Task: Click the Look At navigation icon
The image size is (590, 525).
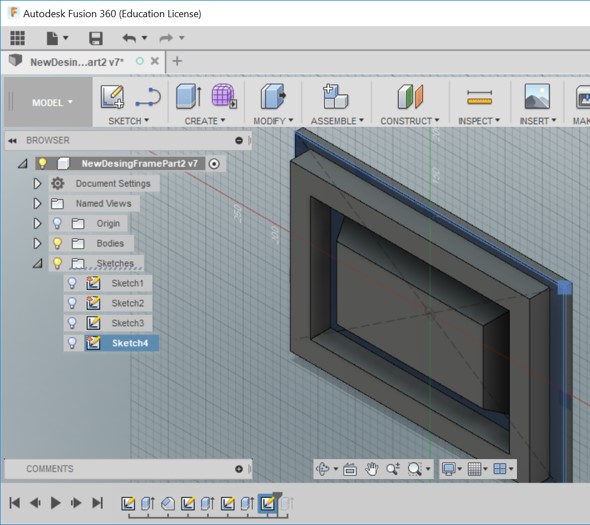Action: (x=350, y=469)
